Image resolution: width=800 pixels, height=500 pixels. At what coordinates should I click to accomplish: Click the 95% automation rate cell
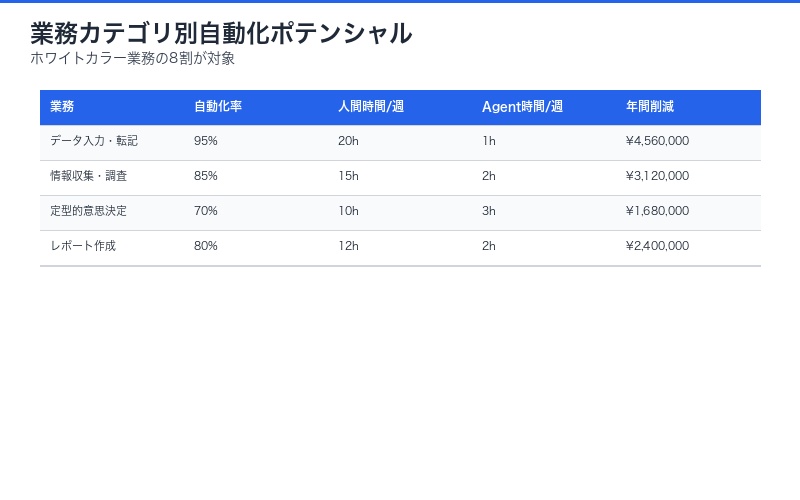206,141
